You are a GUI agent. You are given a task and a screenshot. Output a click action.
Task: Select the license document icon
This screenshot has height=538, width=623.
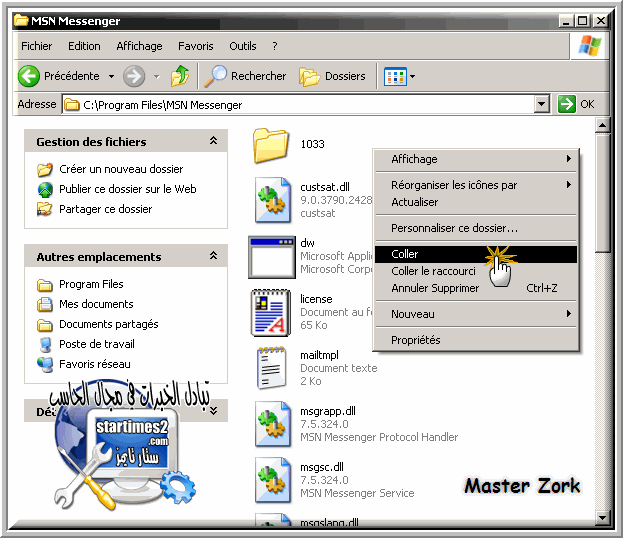tap(271, 313)
